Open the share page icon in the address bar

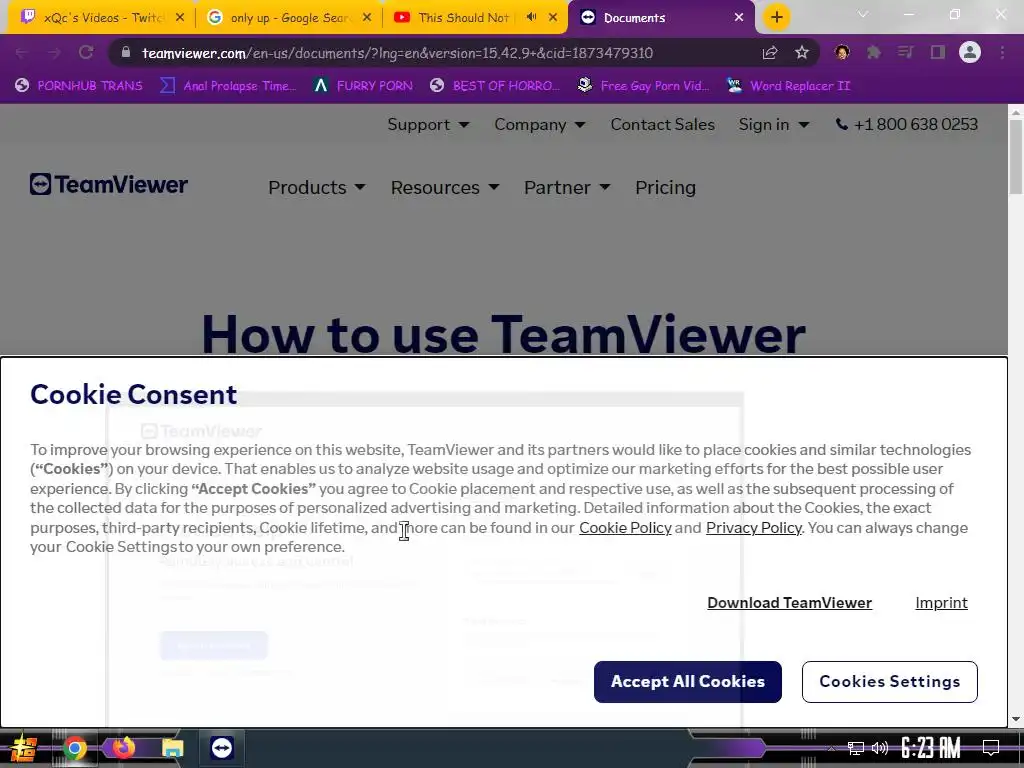click(770, 52)
